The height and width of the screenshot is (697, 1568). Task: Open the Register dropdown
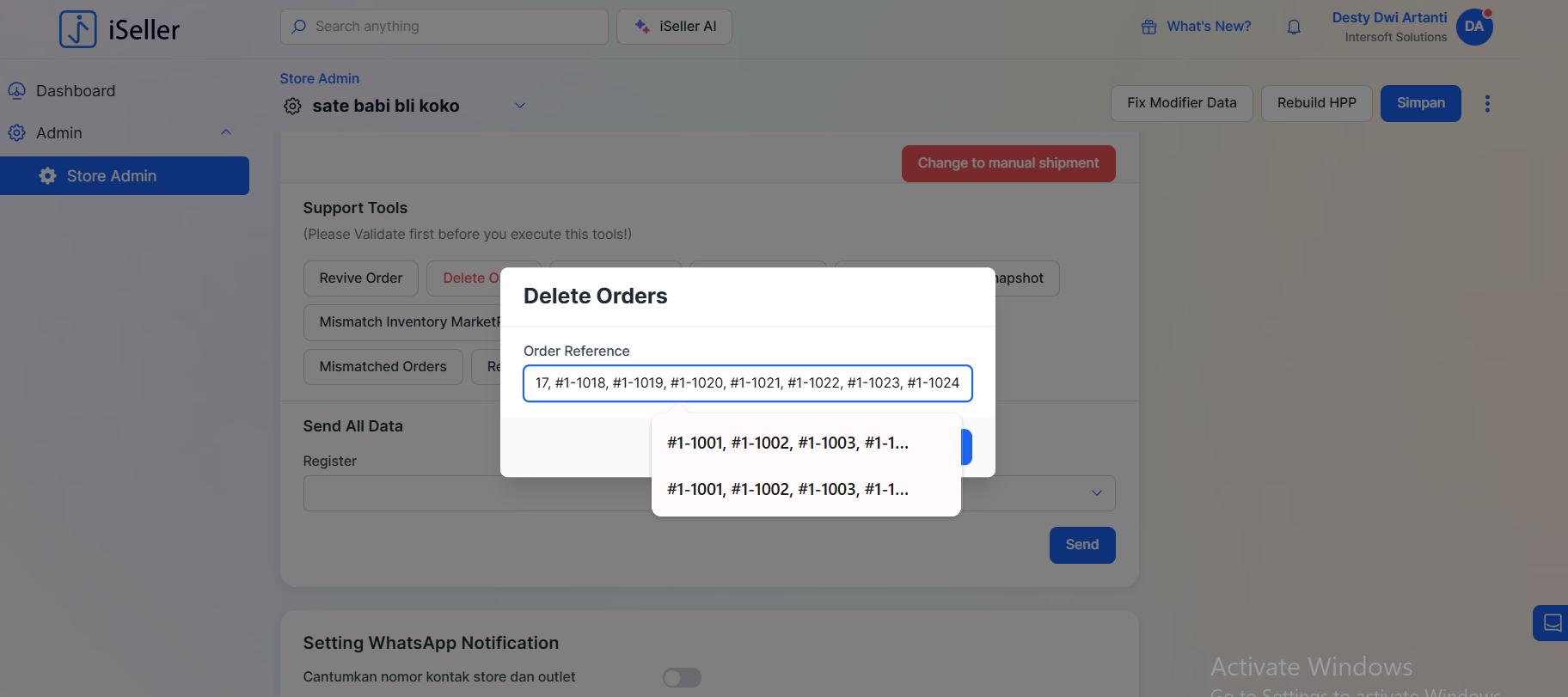tap(1096, 493)
